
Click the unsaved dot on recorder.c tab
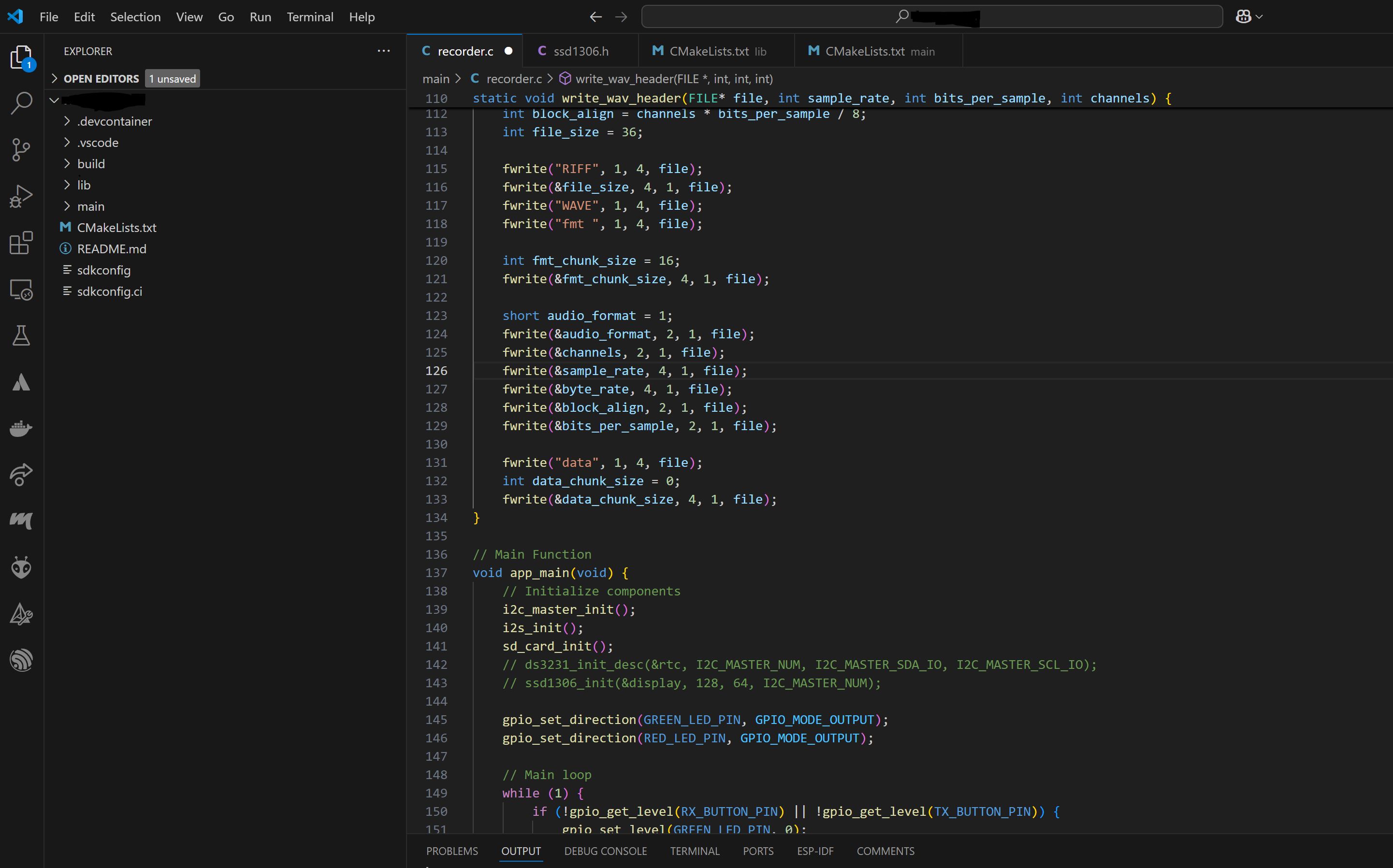pyautogui.click(x=508, y=51)
